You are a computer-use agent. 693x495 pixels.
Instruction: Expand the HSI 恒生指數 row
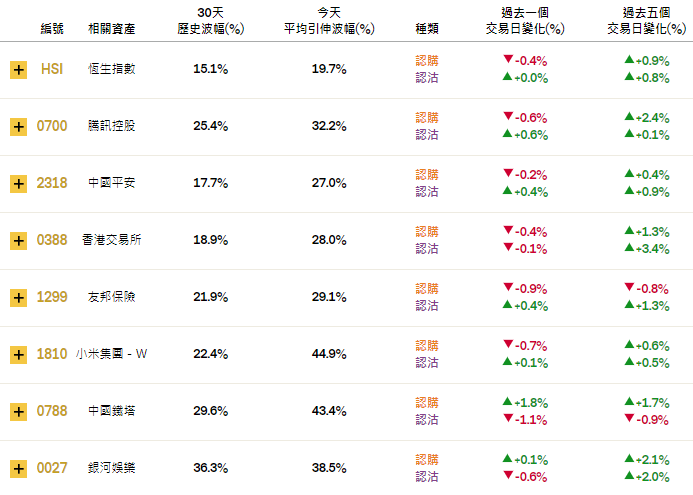click(x=19, y=70)
